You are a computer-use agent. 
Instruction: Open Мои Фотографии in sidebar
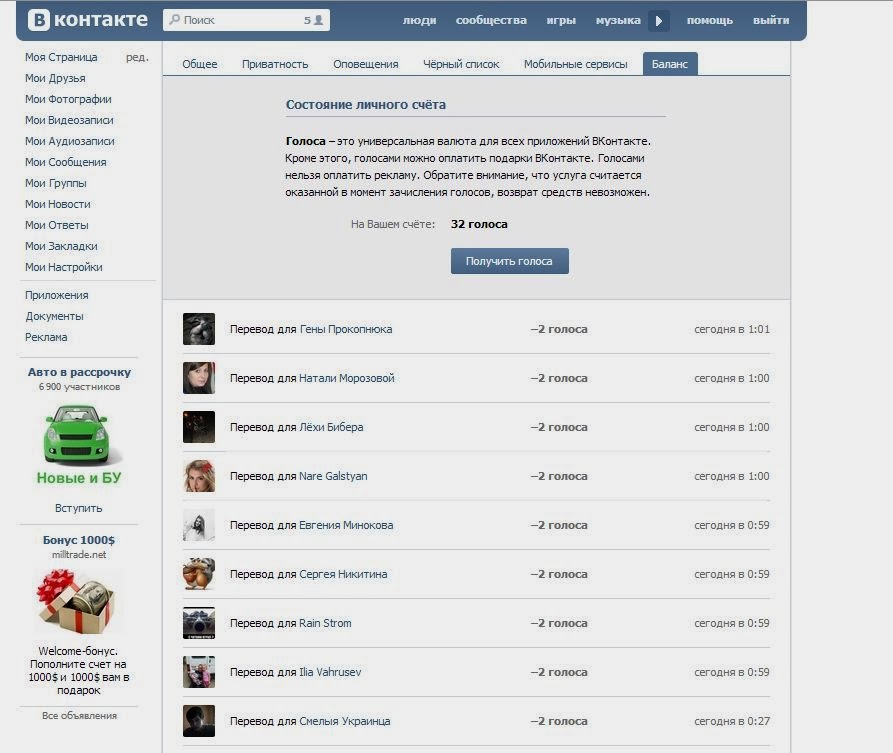pyautogui.click(x=68, y=99)
